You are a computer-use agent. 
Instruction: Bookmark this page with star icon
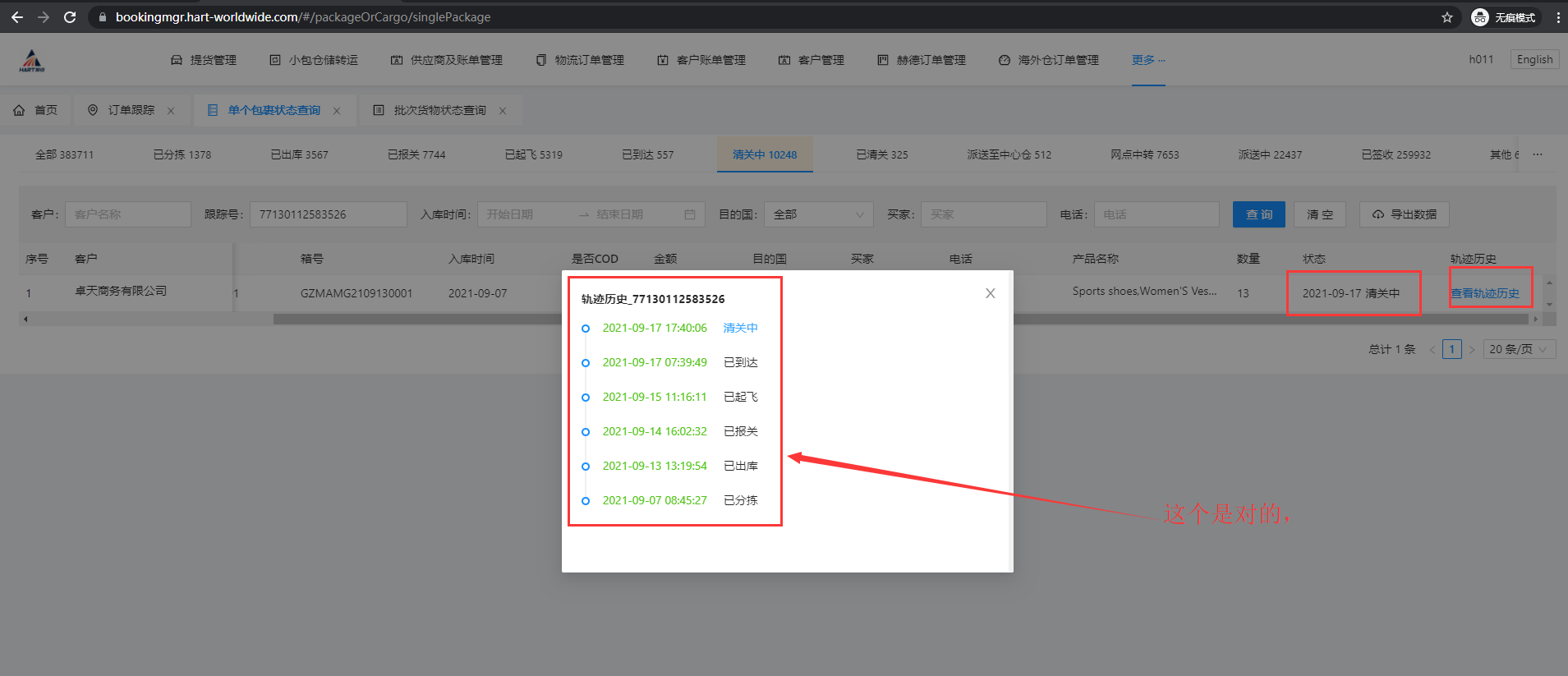pos(1446,17)
